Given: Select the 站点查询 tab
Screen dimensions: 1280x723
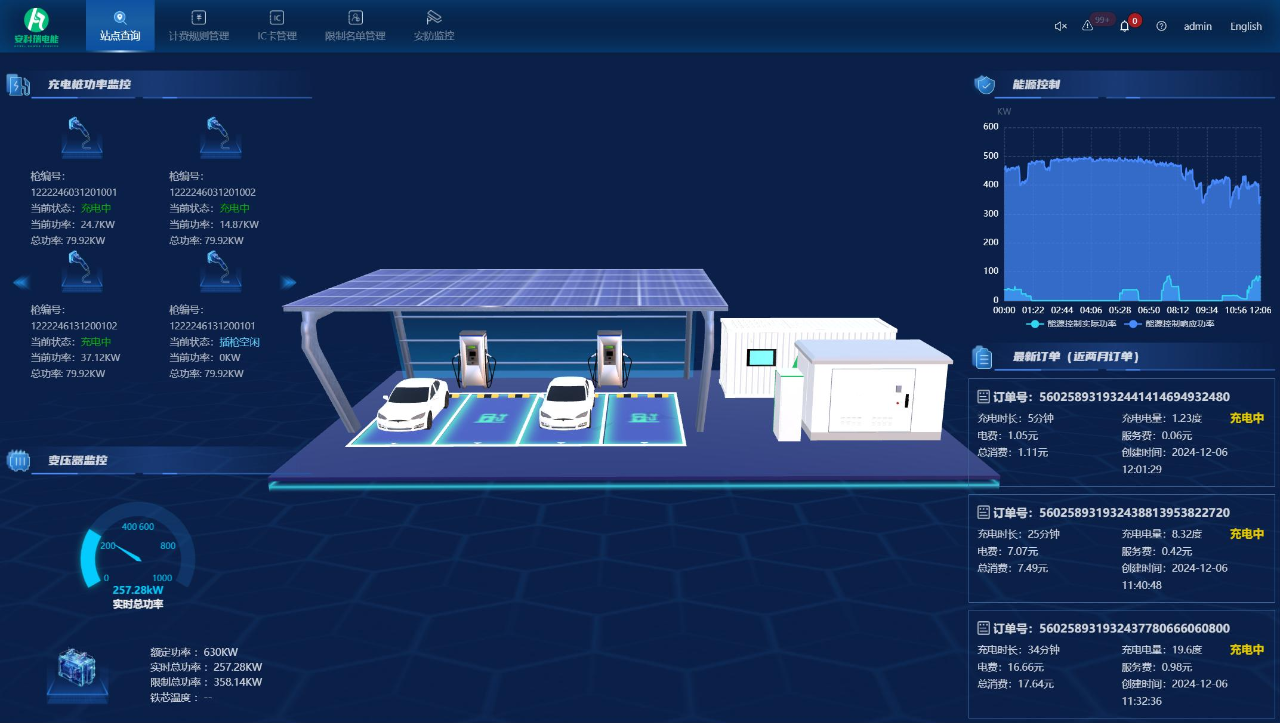Looking at the screenshot, I should 120,26.
